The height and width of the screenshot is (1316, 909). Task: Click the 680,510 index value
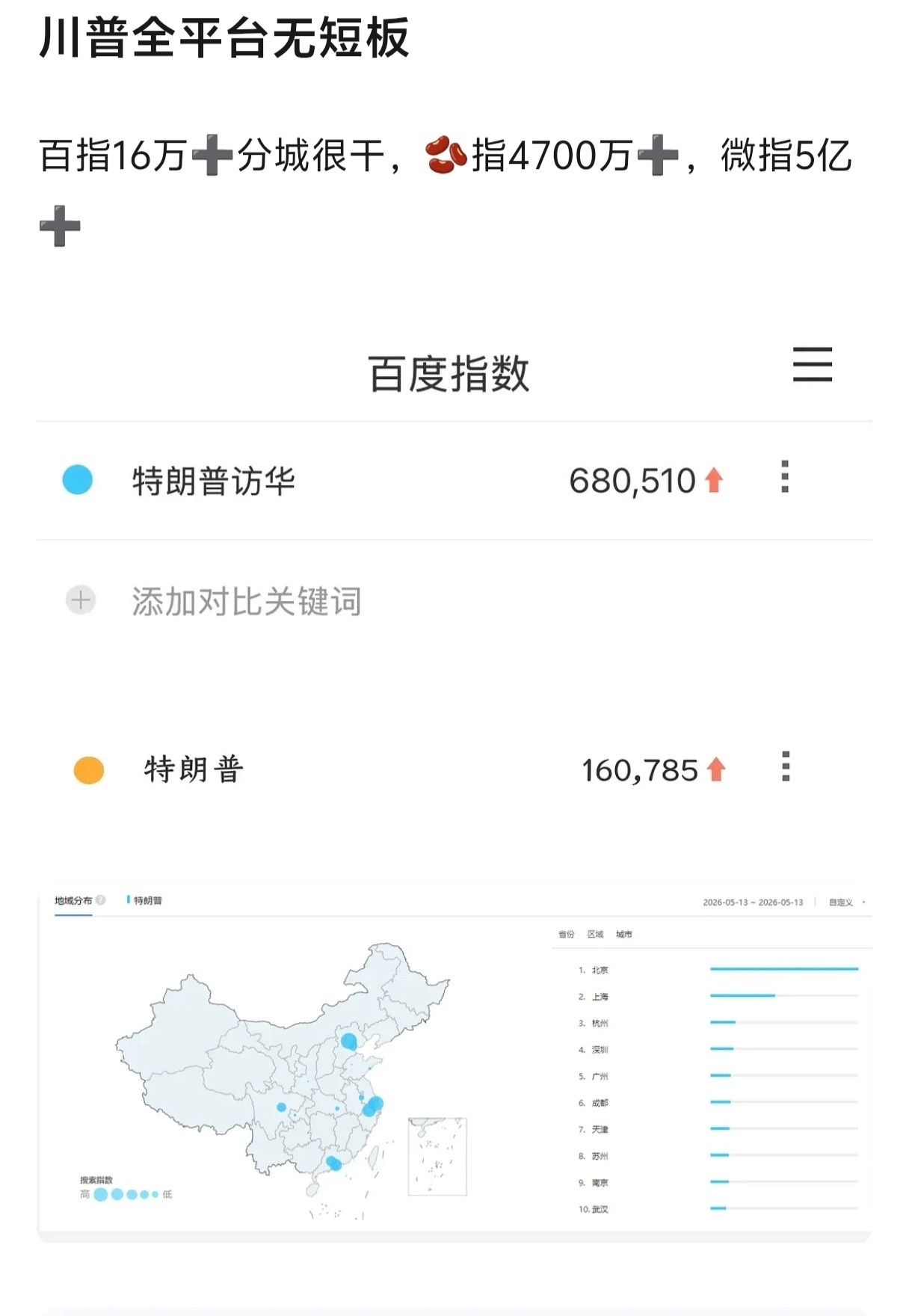pyautogui.click(x=632, y=480)
